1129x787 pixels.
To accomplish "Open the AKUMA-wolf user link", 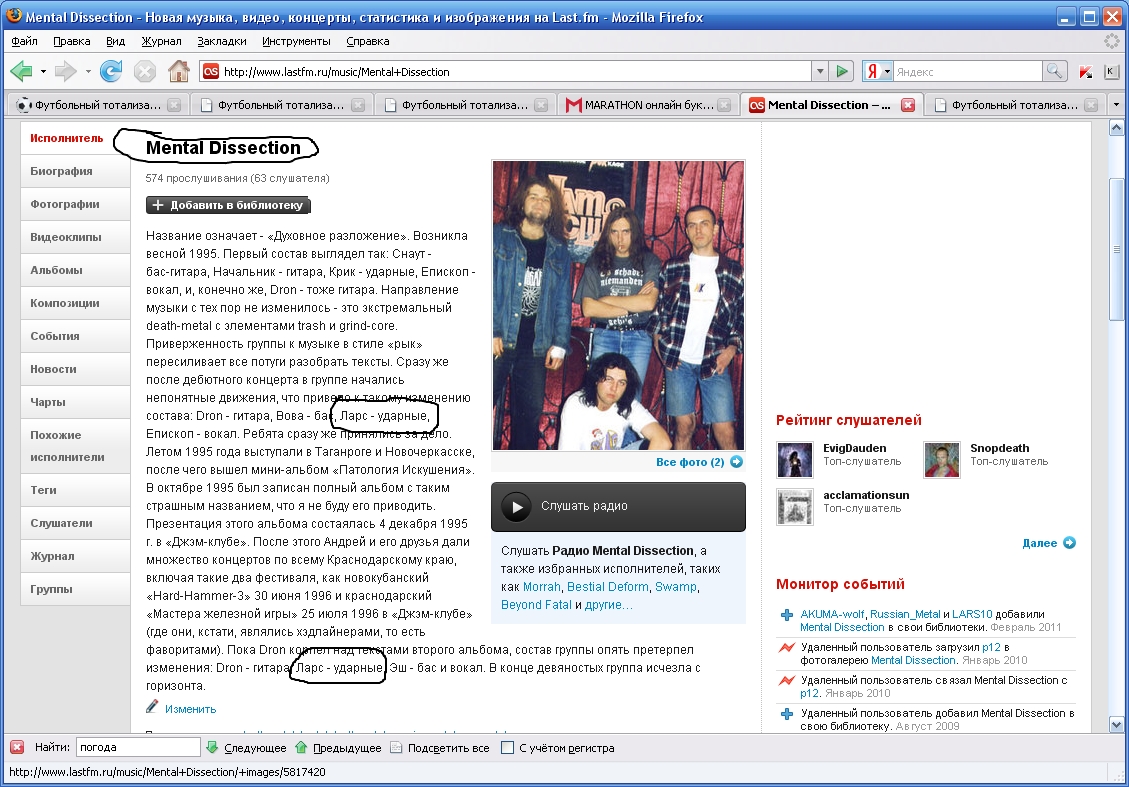I will (x=832, y=614).
